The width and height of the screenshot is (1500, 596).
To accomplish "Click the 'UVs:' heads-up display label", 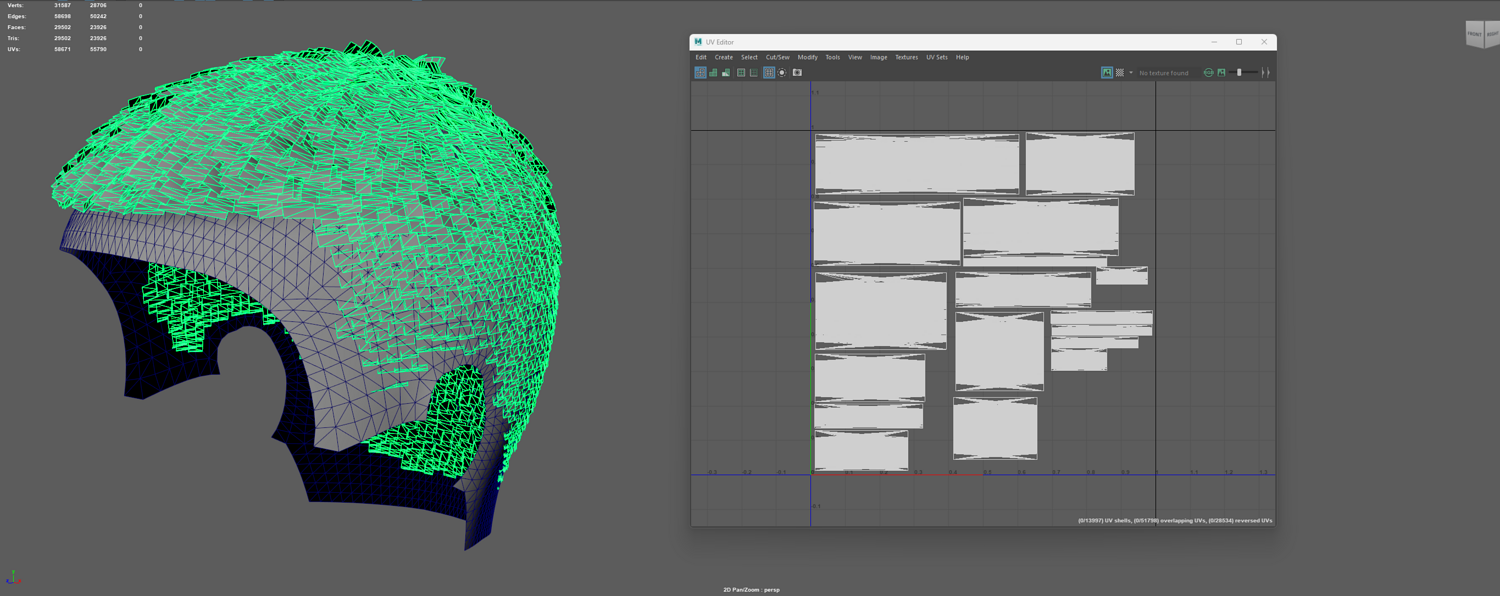I will [14, 49].
